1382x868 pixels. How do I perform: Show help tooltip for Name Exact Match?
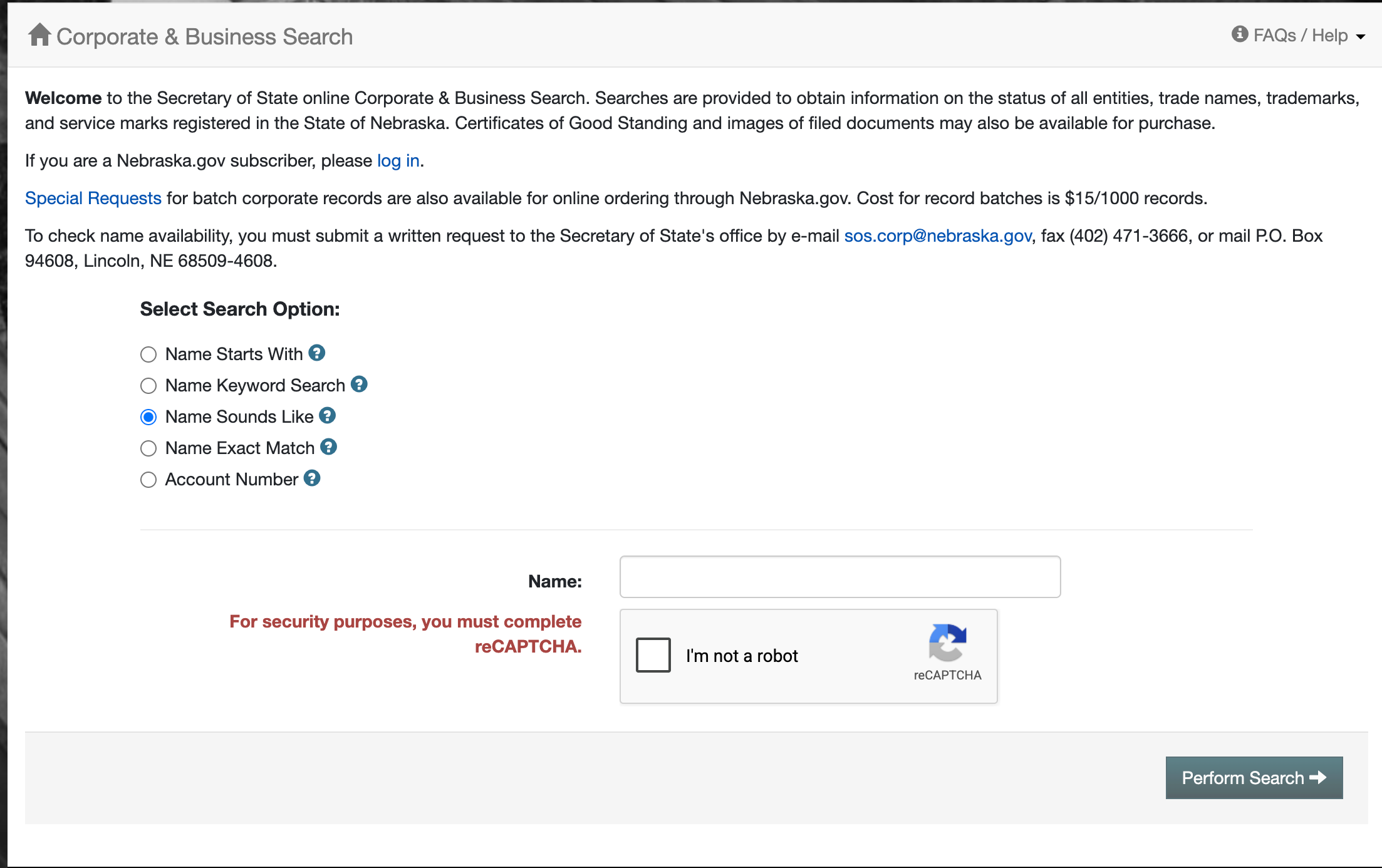(x=328, y=447)
